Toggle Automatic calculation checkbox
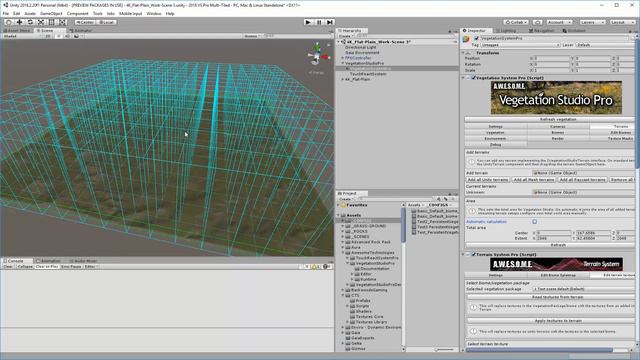The image size is (640, 360). pyautogui.click(x=534, y=222)
